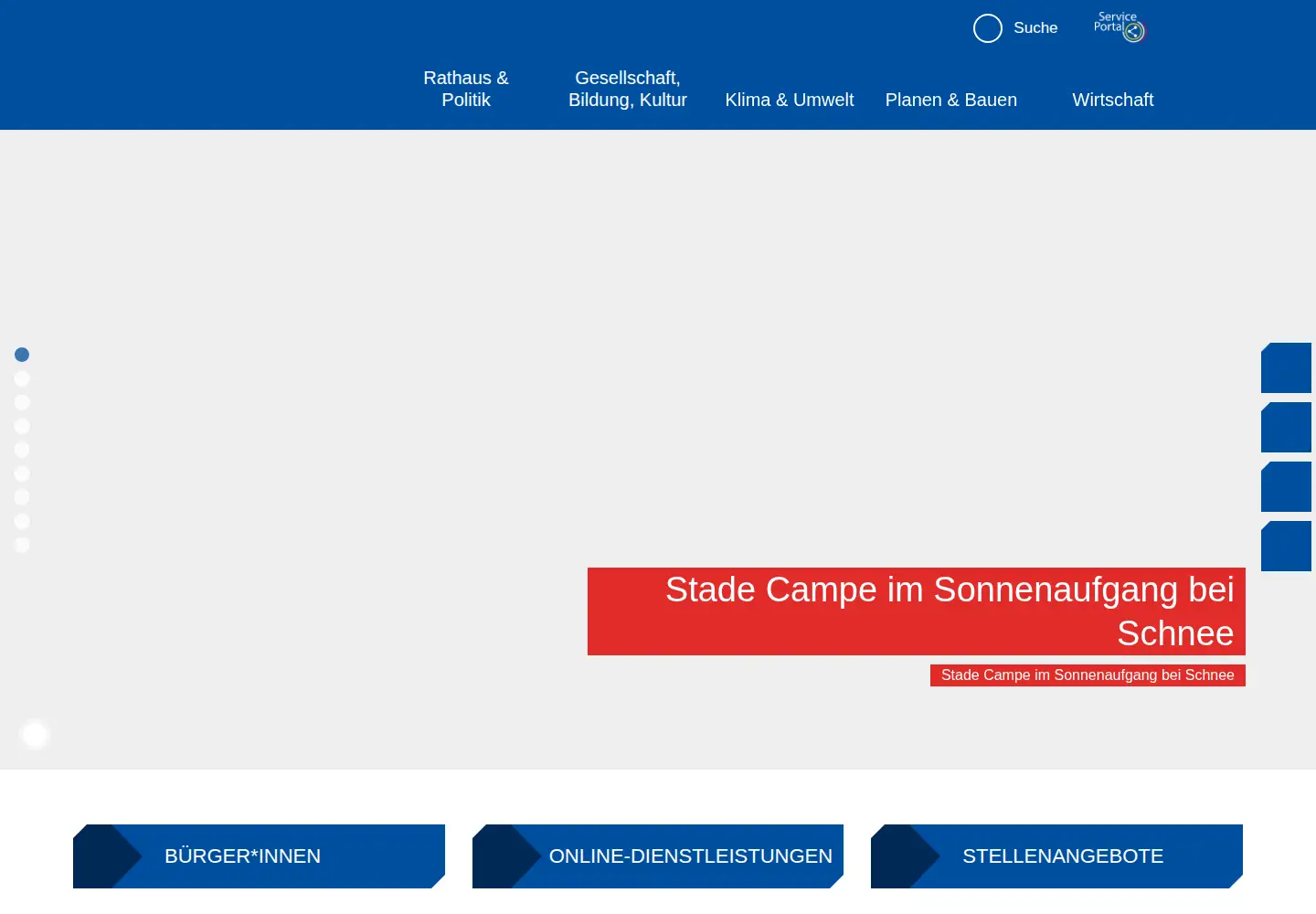Switch to the fifth slide indicator dot

pos(22,450)
